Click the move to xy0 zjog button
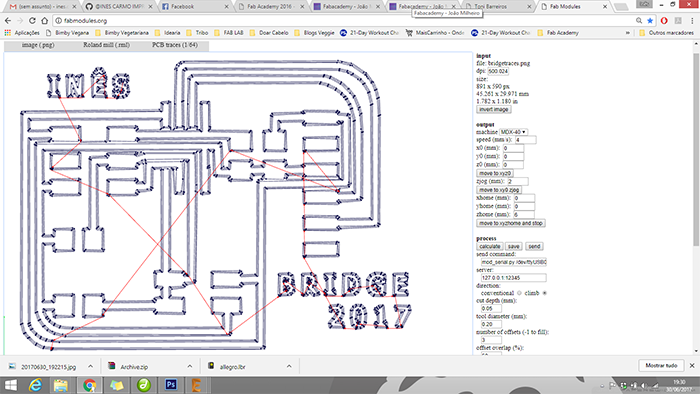This screenshot has height=394, width=700. (x=499, y=190)
